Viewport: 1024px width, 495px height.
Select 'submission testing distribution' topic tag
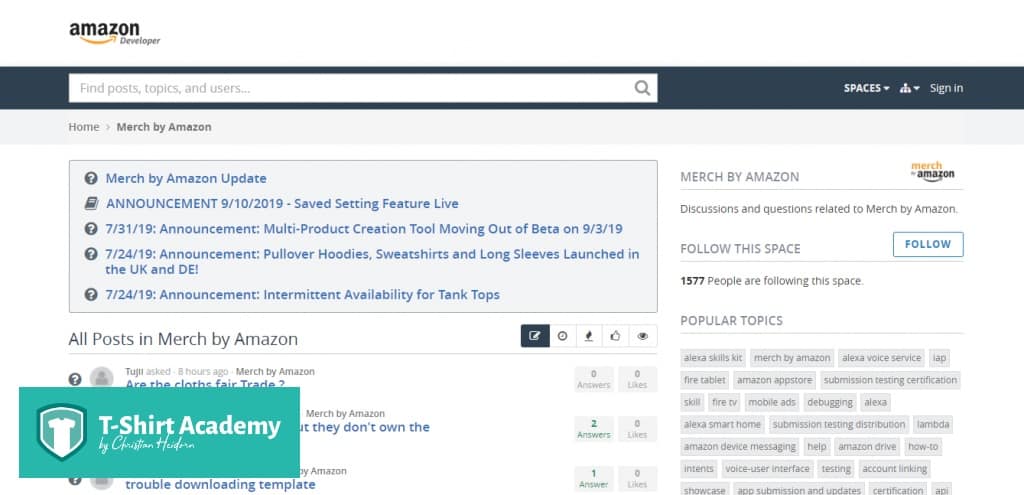[839, 424]
